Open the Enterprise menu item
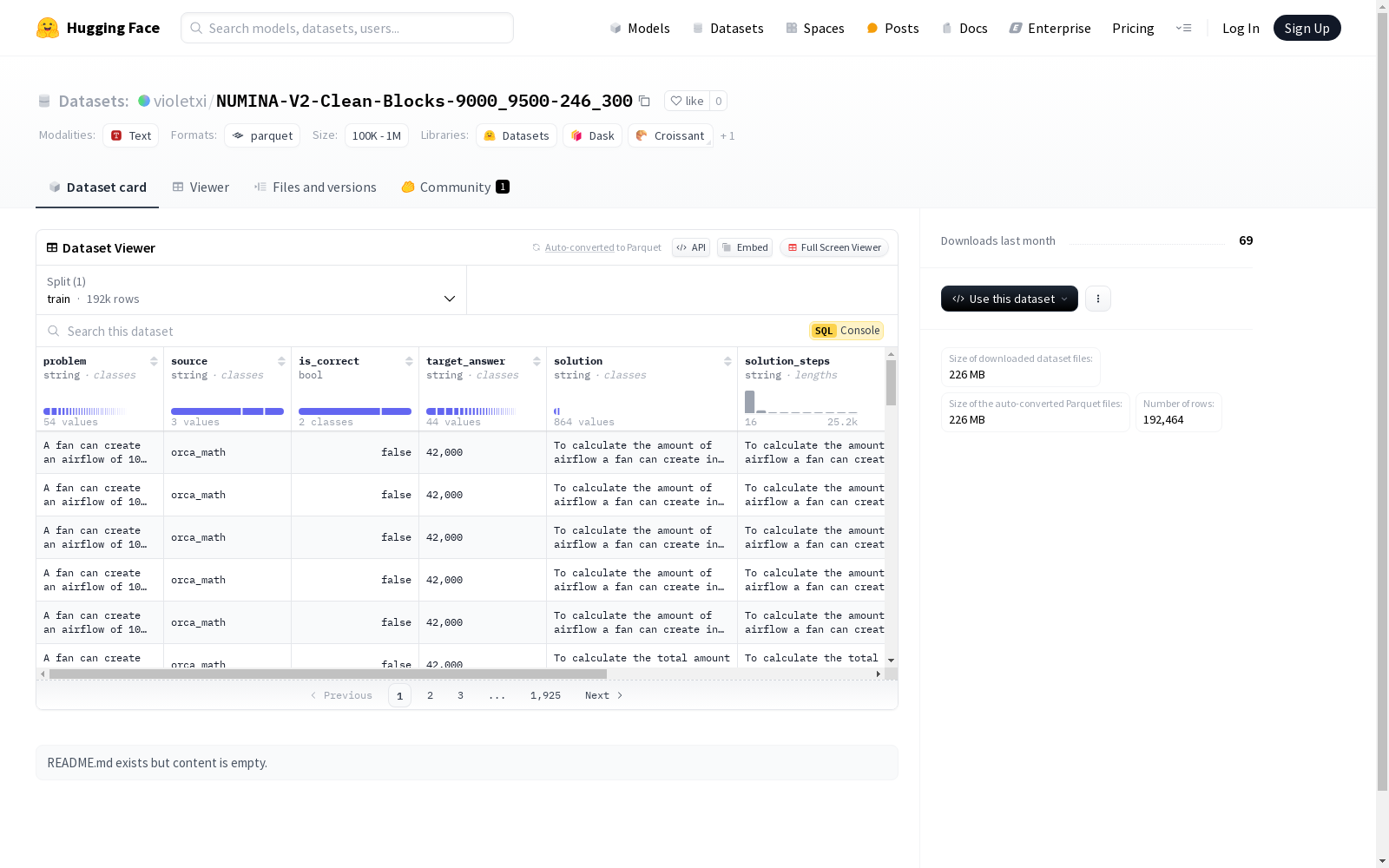 (1050, 28)
